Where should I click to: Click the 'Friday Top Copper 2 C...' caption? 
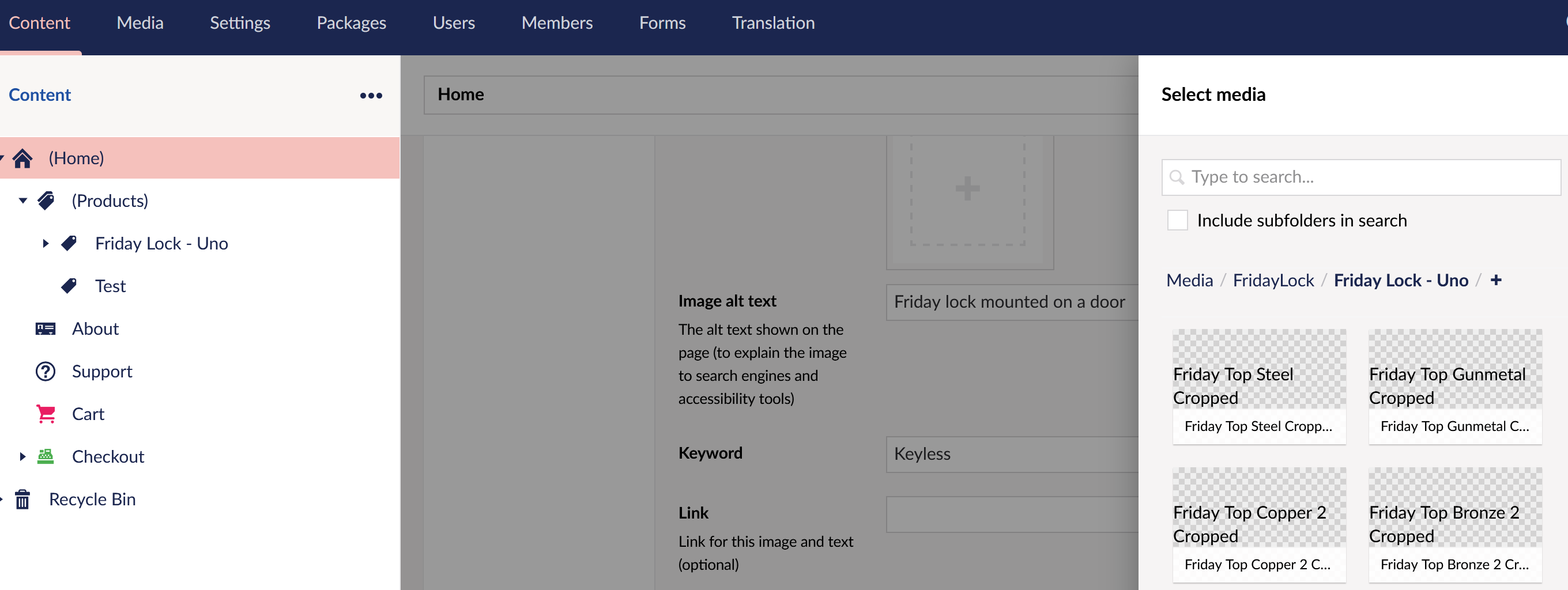[x=1257, y=565]
